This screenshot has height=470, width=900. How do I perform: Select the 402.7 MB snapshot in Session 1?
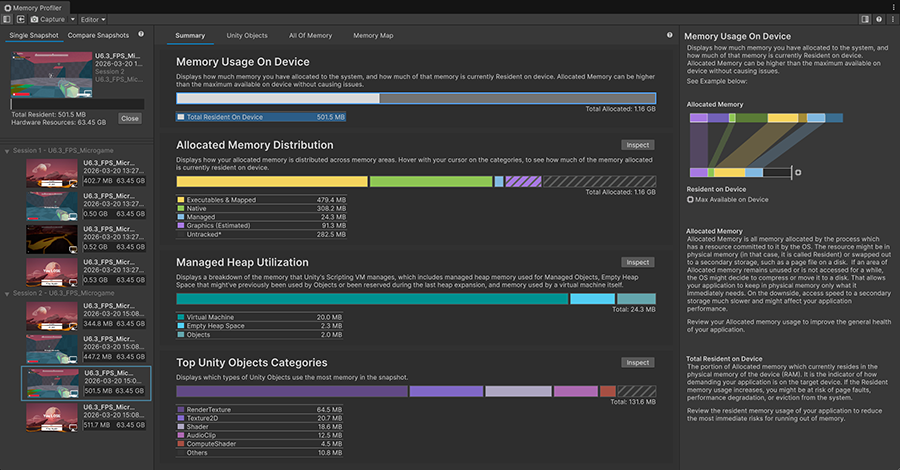pyautogui.click(x=86, y=173)
